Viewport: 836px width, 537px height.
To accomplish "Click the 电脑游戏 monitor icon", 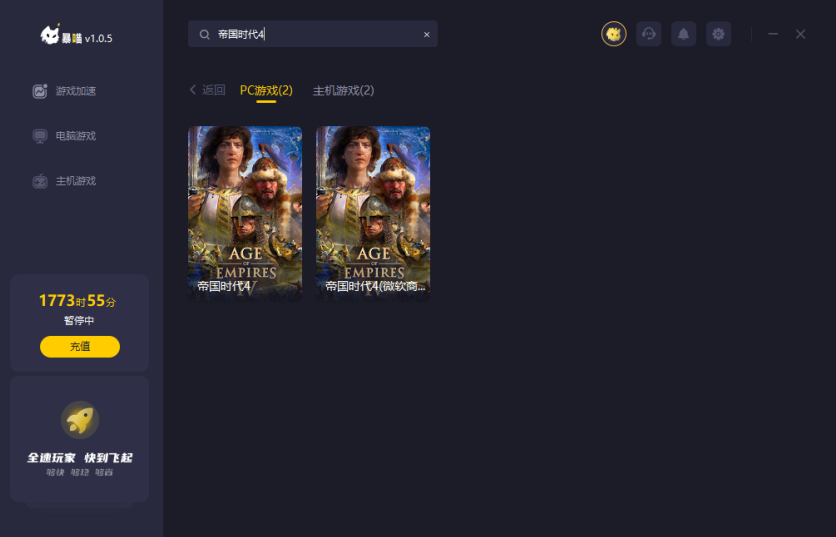I will [40, 136].
